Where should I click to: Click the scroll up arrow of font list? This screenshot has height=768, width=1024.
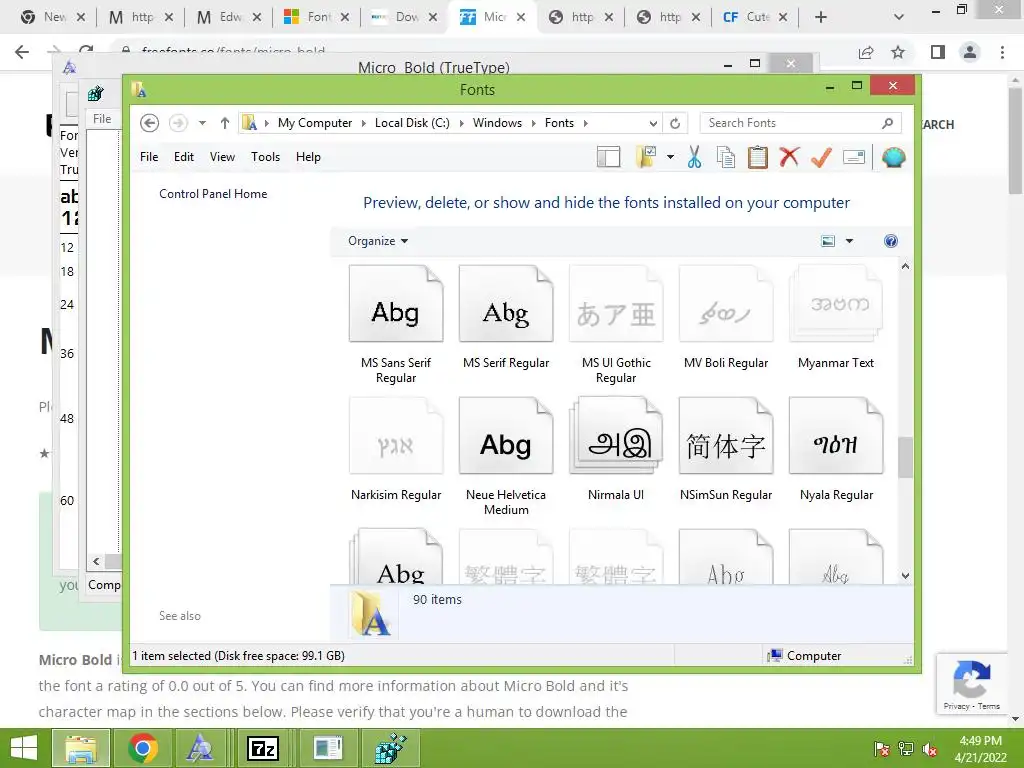pos(905,266)
